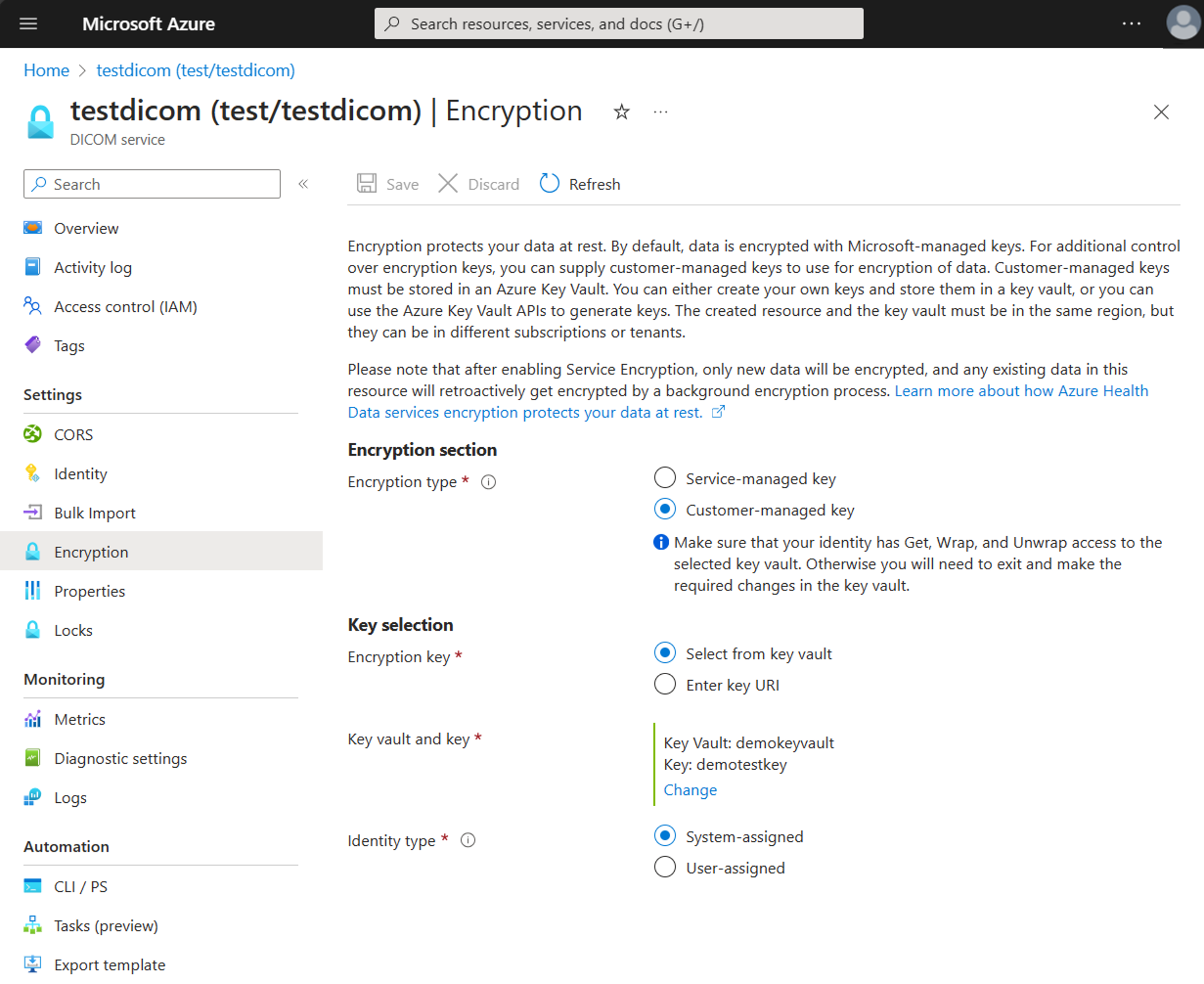Click the Identity type info icon

click(x=468, y=840)
